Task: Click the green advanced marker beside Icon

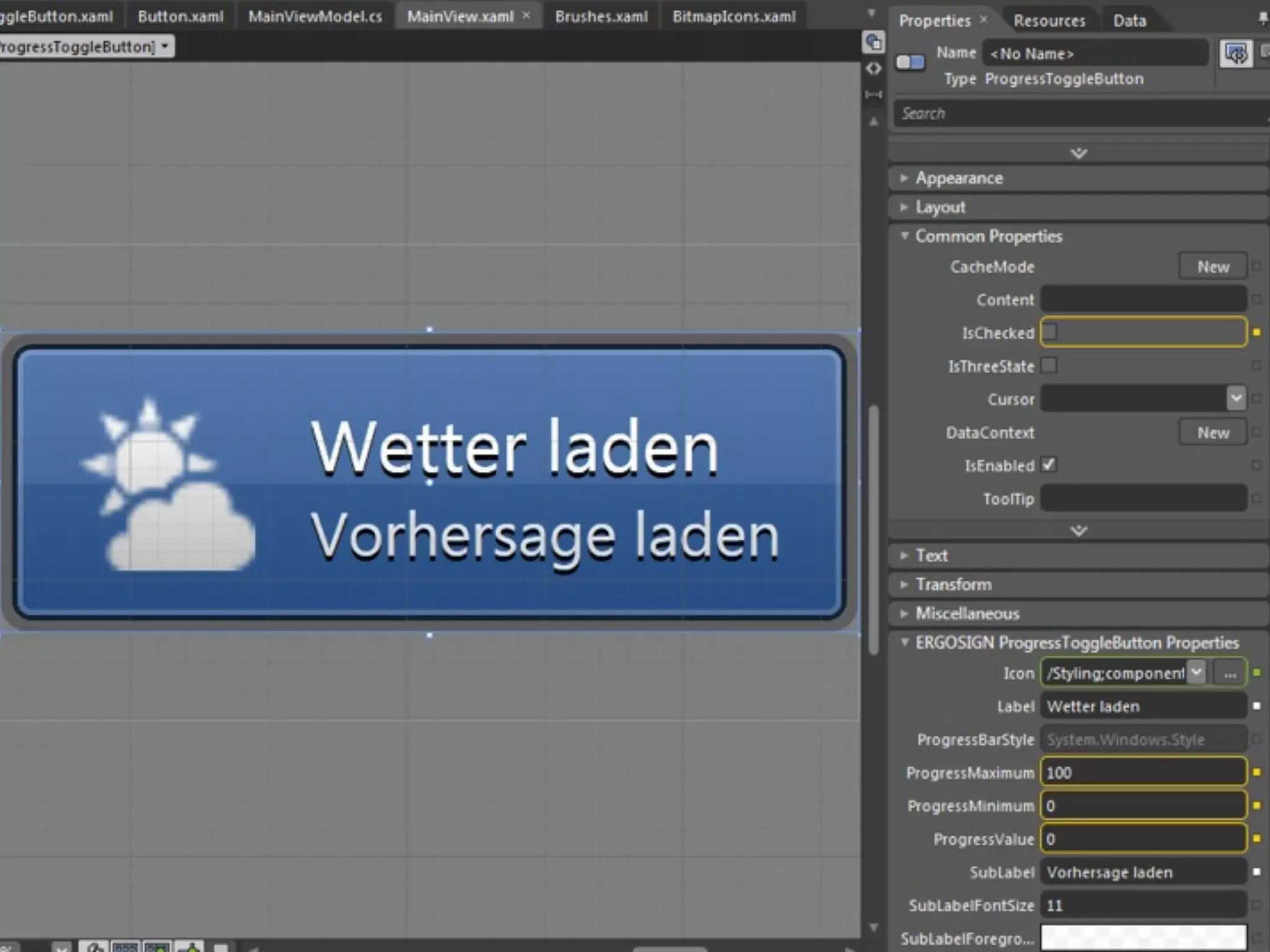Action: coord(1256,672)
